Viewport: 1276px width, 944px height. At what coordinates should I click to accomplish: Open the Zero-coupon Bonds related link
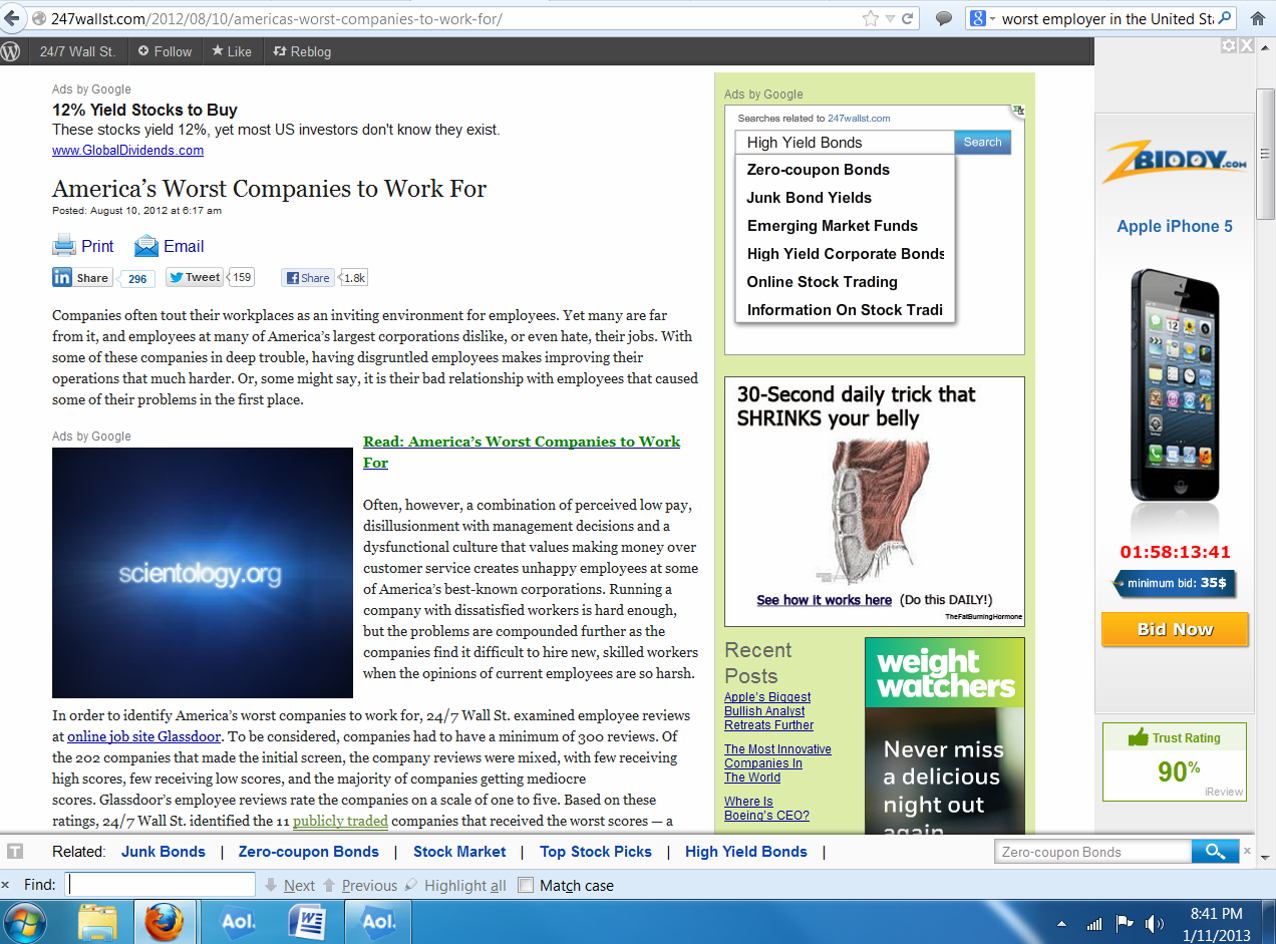tap(309, 852)
